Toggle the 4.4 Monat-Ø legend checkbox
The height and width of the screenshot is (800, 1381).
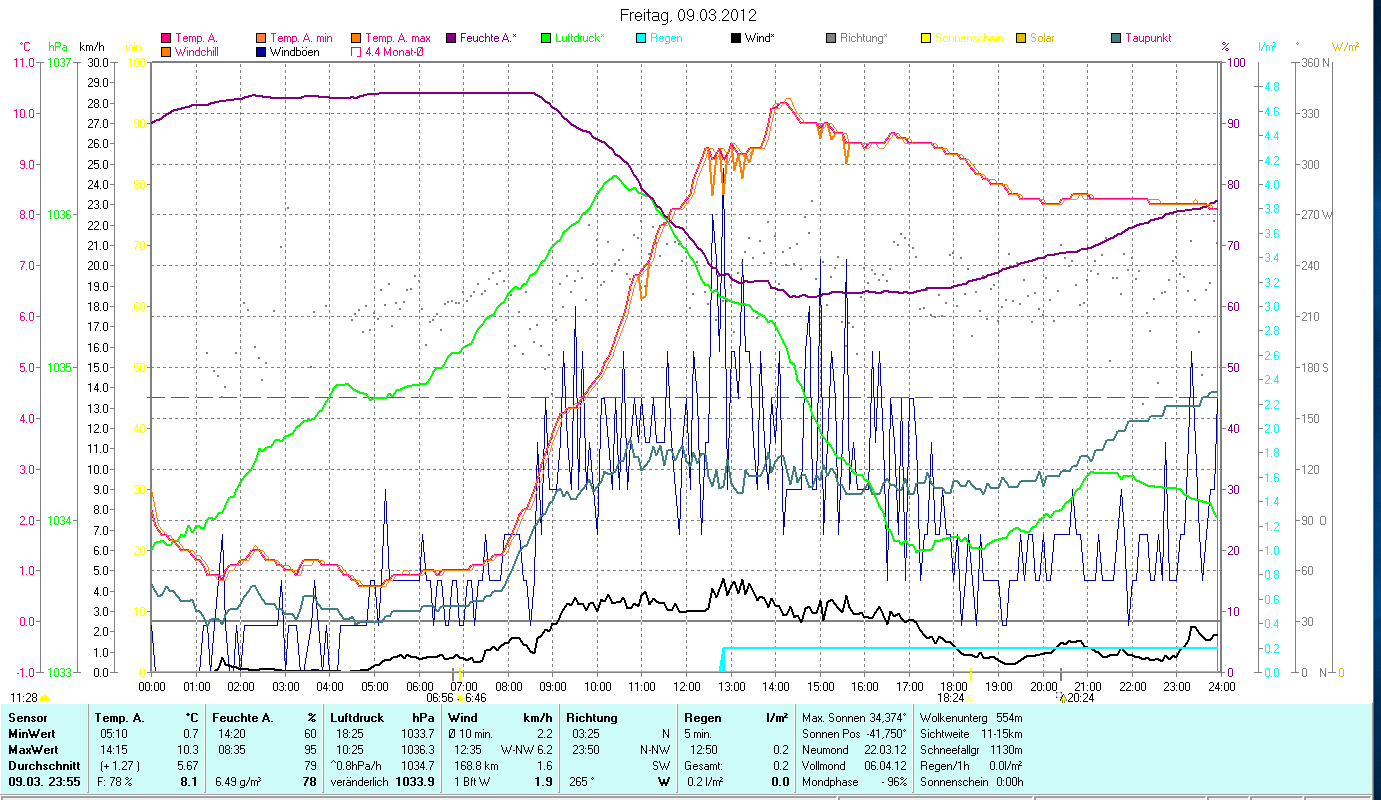point(356,51)
